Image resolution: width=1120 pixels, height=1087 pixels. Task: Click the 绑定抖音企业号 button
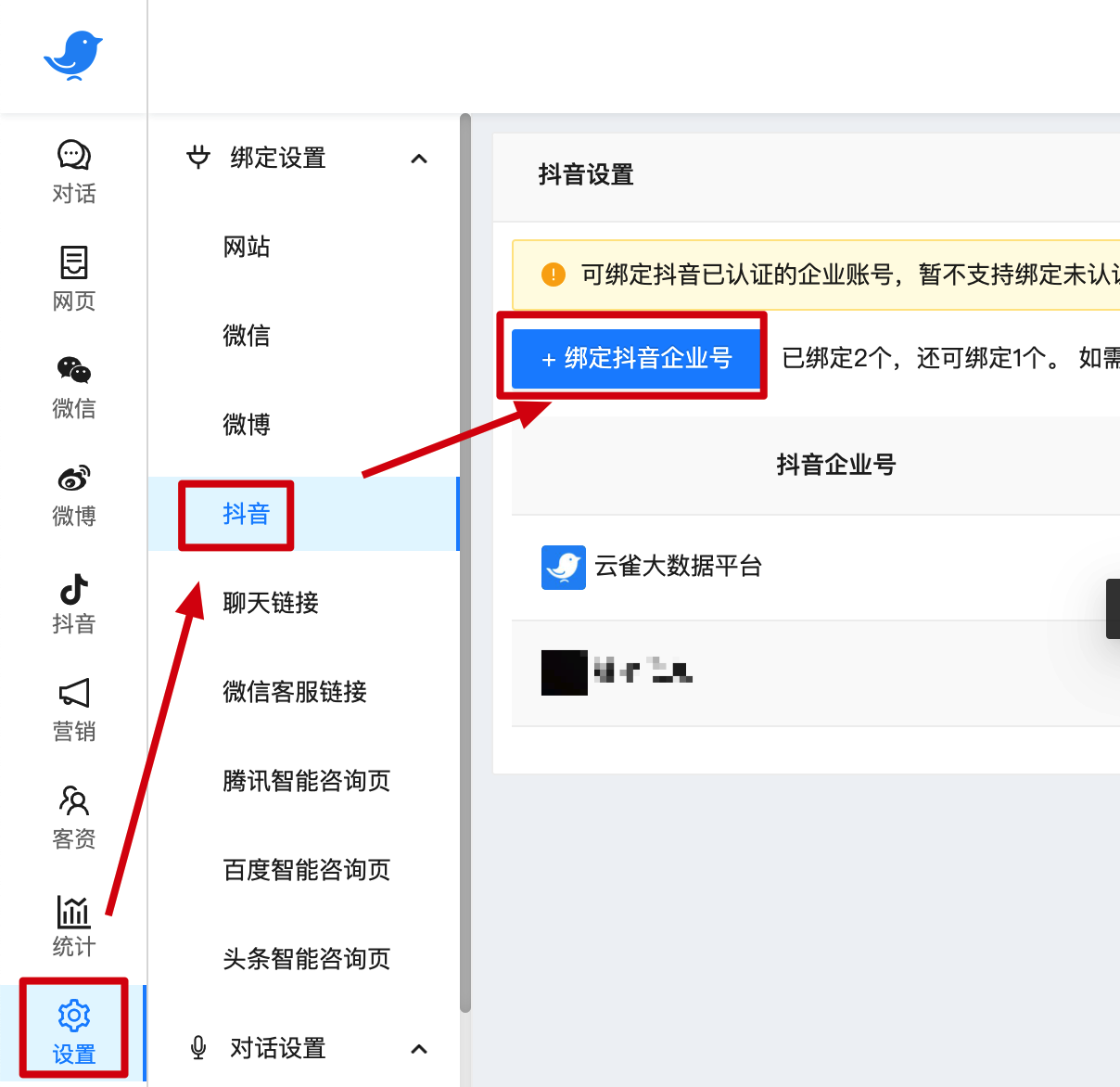point(636,358)
